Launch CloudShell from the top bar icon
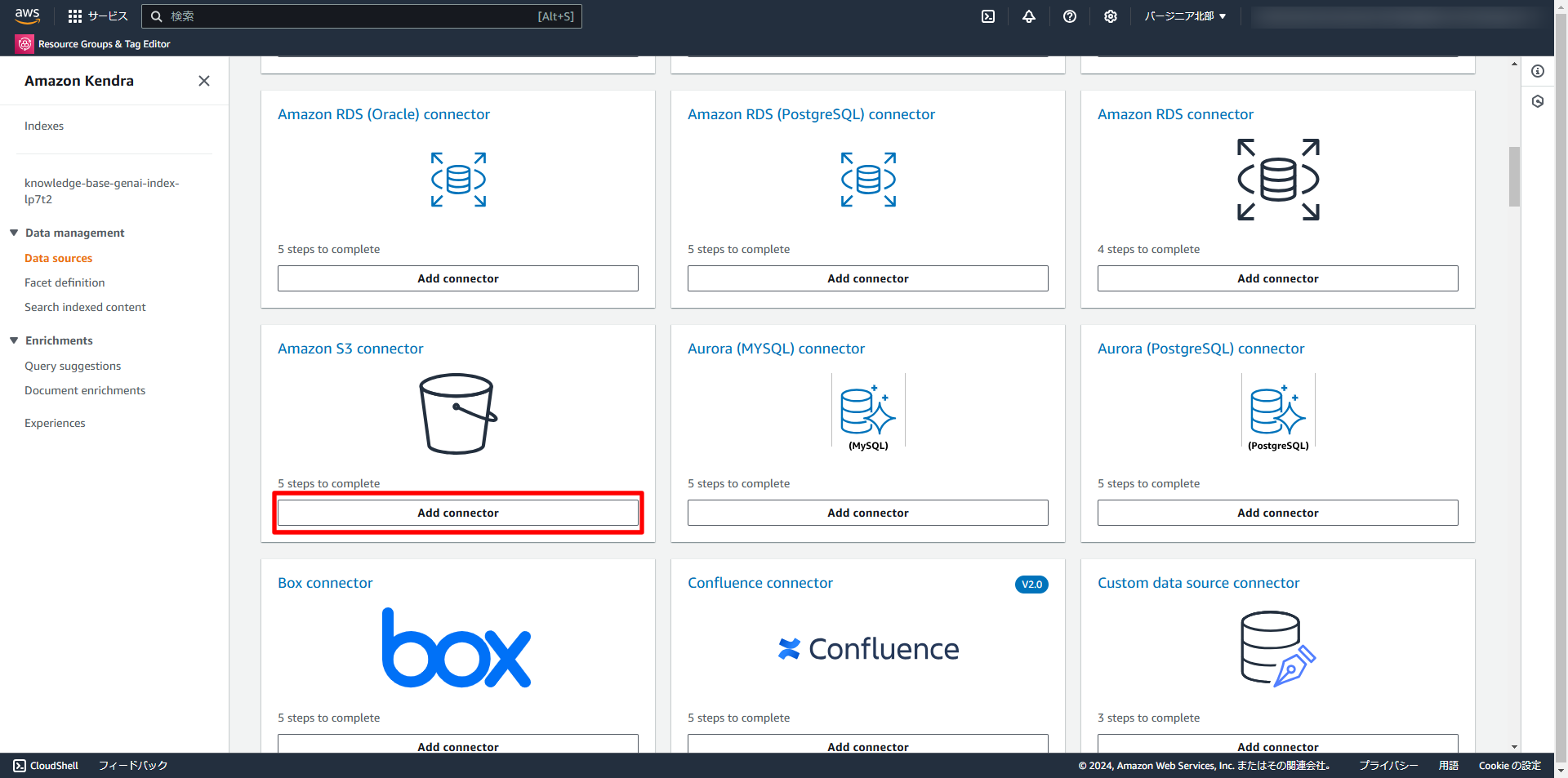The width and height of the screenshot is (1568, 778). point(988,16)
